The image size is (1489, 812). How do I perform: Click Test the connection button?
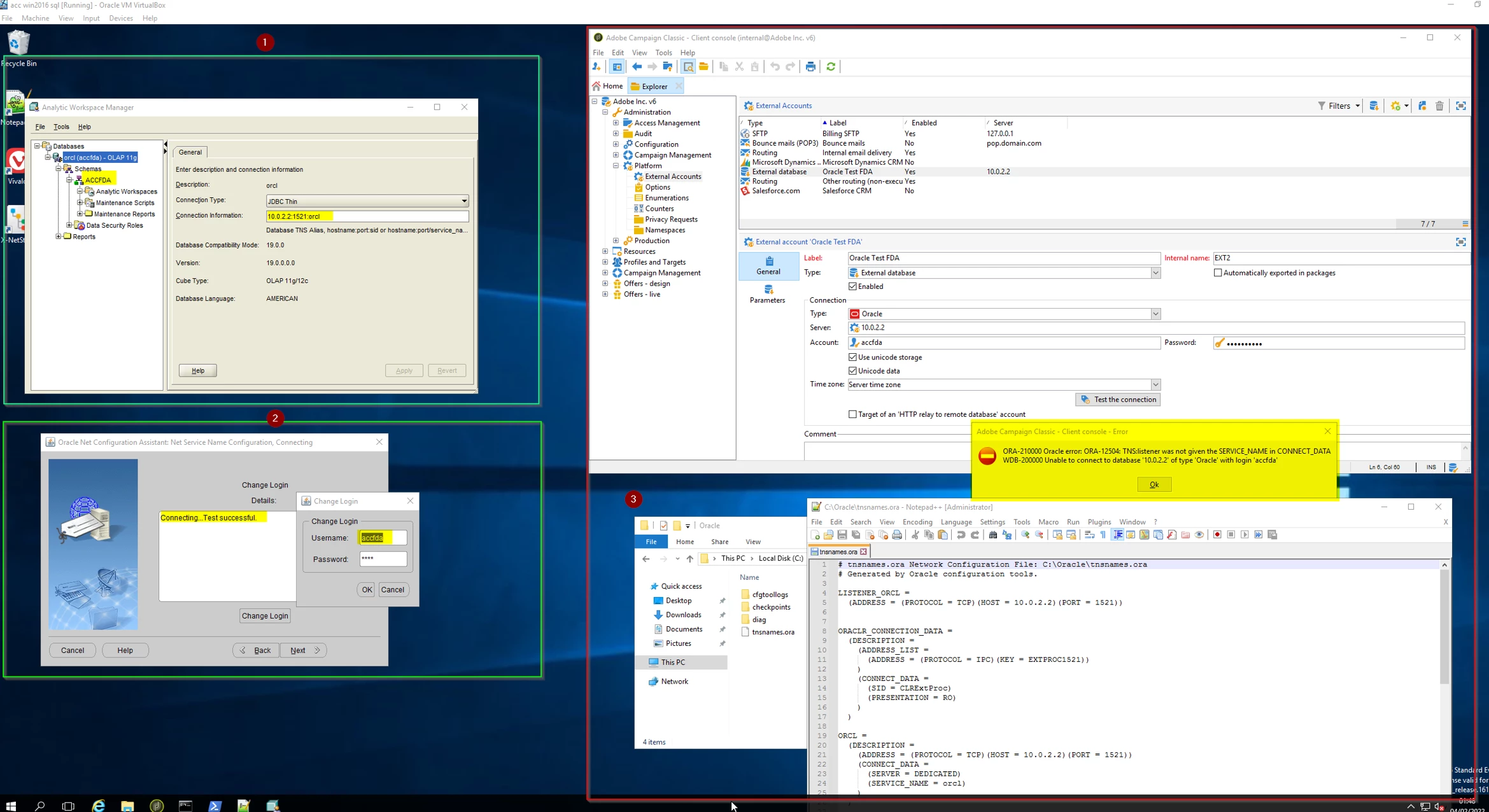point(1118,400)
